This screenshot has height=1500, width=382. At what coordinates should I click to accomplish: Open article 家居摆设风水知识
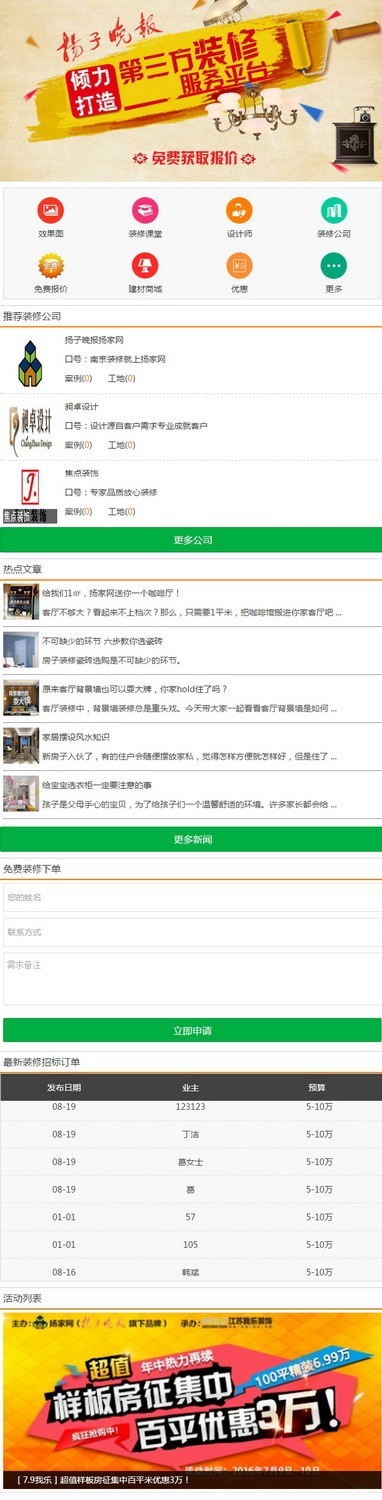click(76, 737)
